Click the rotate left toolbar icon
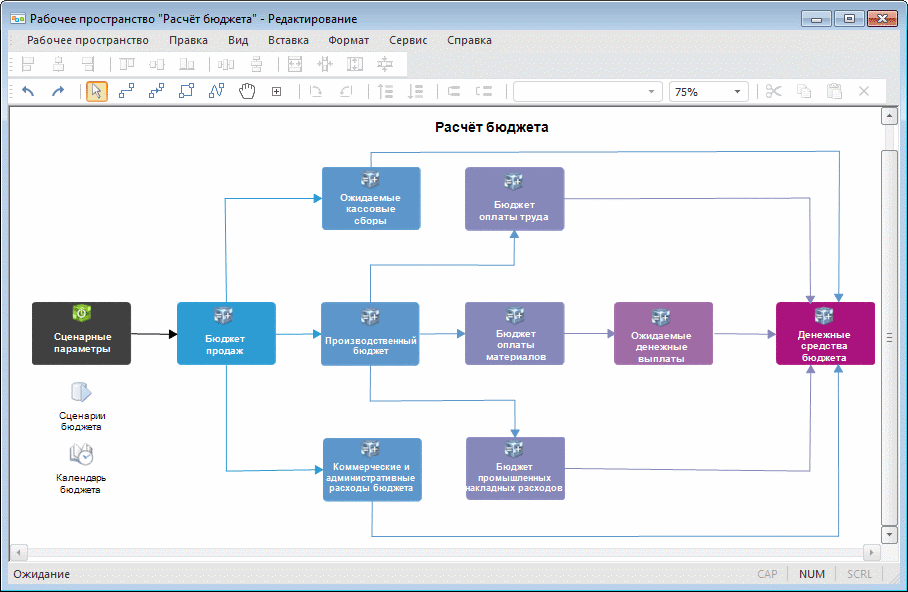The image size is (908, 592). tap(346, 92)
